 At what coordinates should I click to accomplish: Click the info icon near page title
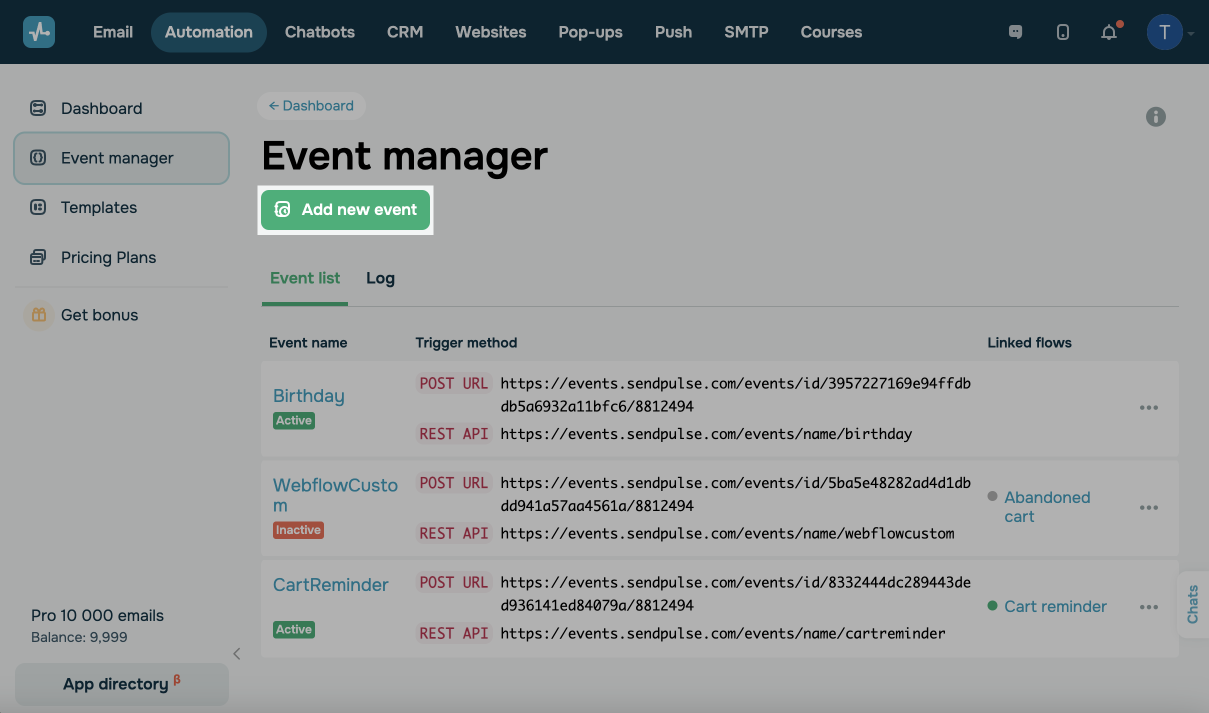(x=1155, y=117)
